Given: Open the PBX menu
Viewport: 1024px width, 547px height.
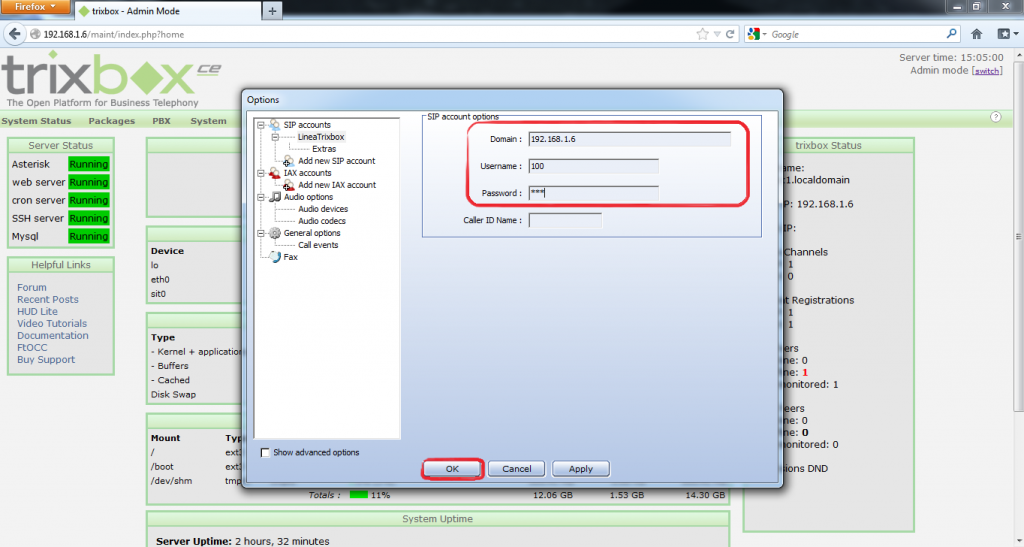Looking at the screenshot, I should coord(161,121).
